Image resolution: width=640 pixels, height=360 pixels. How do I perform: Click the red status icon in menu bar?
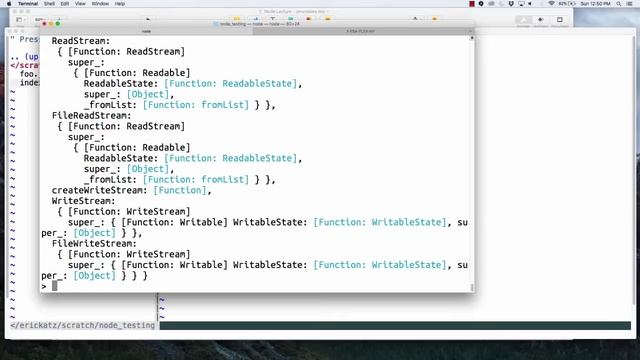point(472,4)
